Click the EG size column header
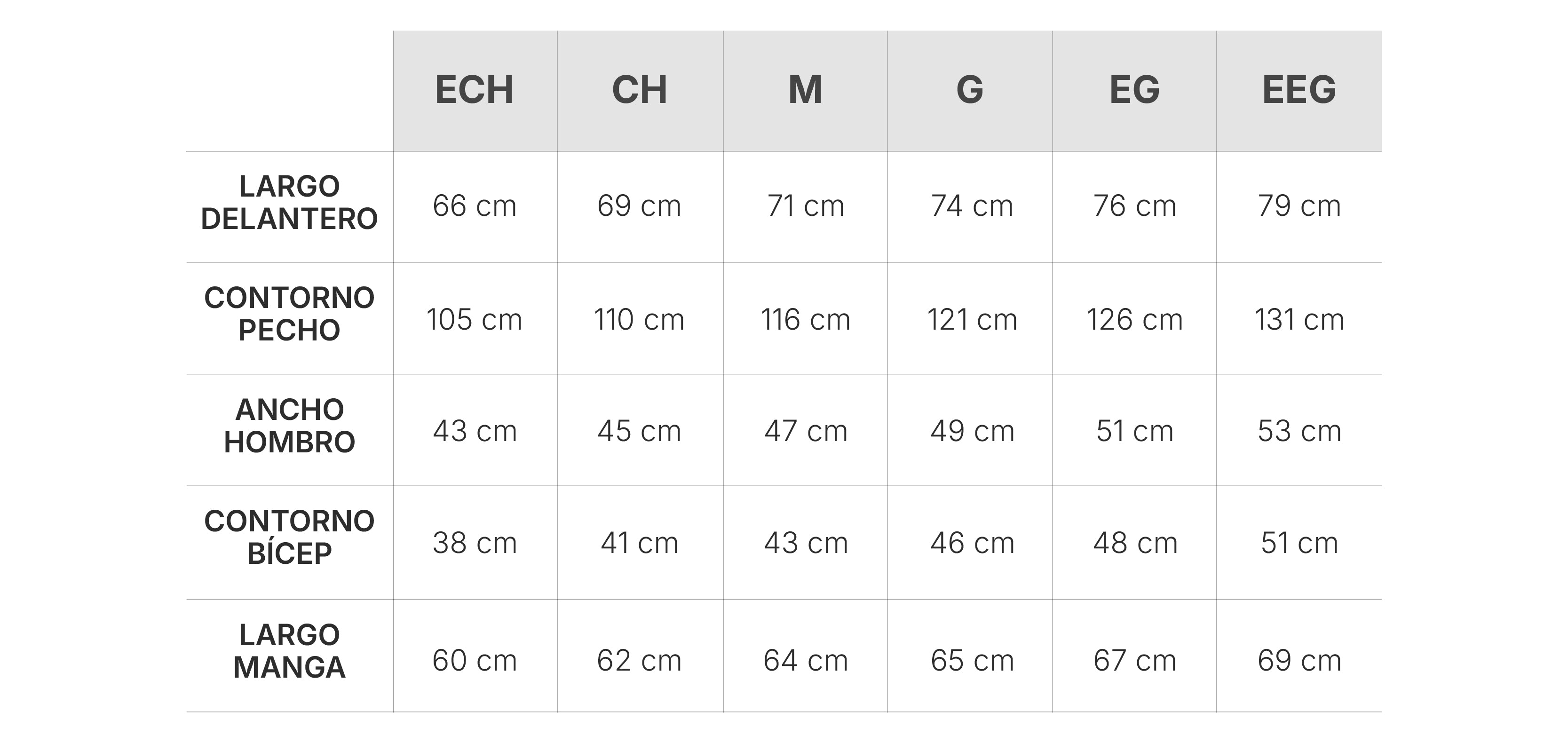This screenshot has height=743, width=1568. (1134, 90)
